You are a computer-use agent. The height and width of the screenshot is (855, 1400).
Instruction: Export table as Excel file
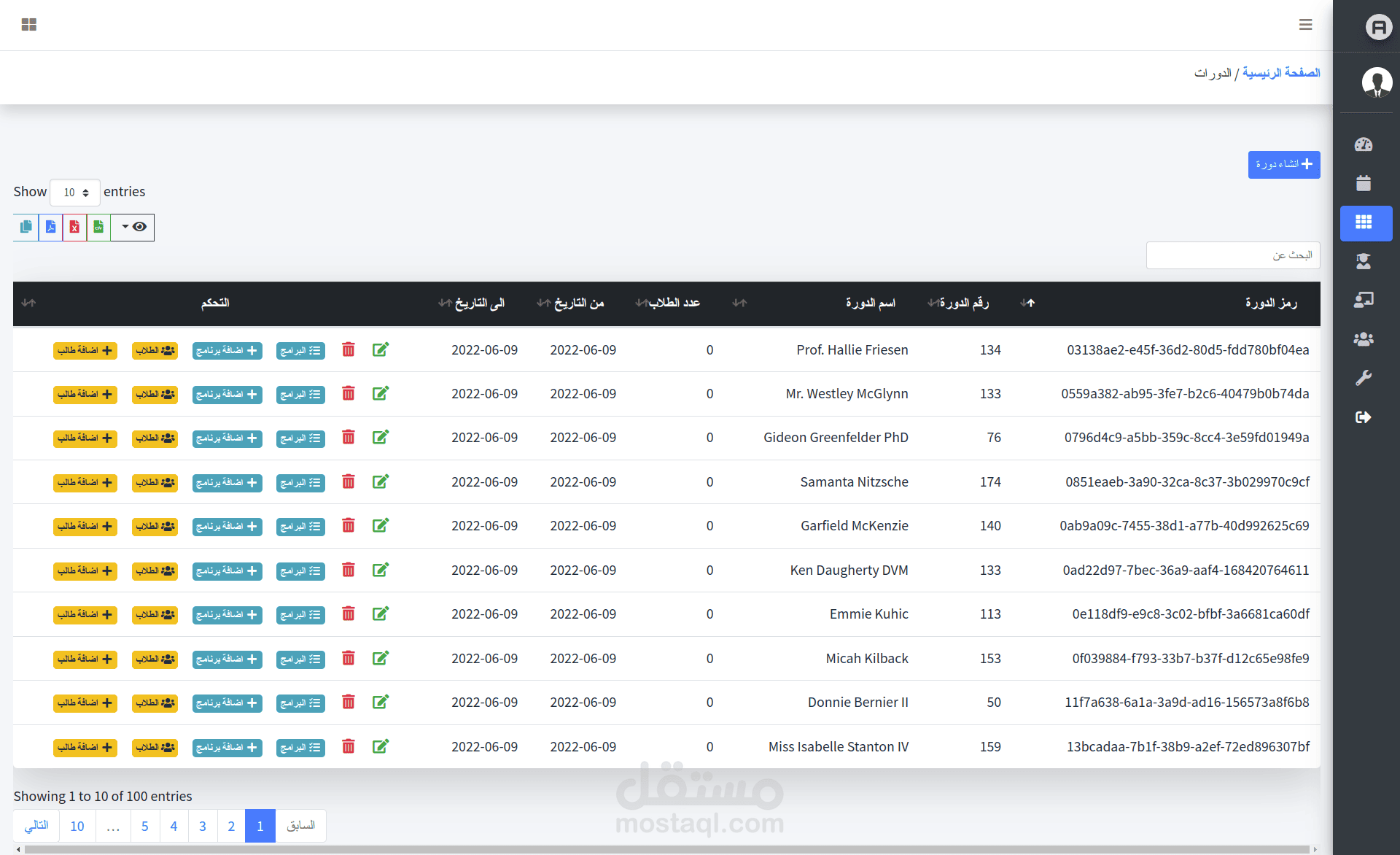pyautogui.click(x=74, y=227)
